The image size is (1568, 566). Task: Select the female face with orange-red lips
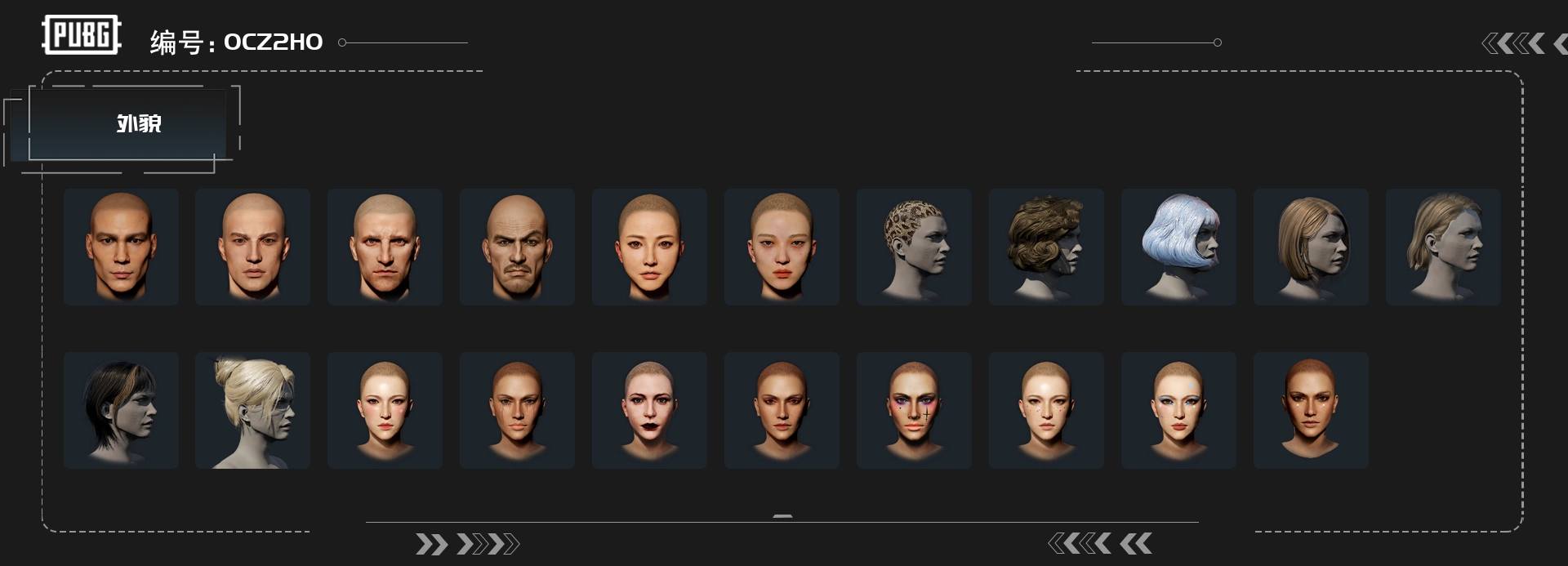pyautogui.click(x=782, y=247)
